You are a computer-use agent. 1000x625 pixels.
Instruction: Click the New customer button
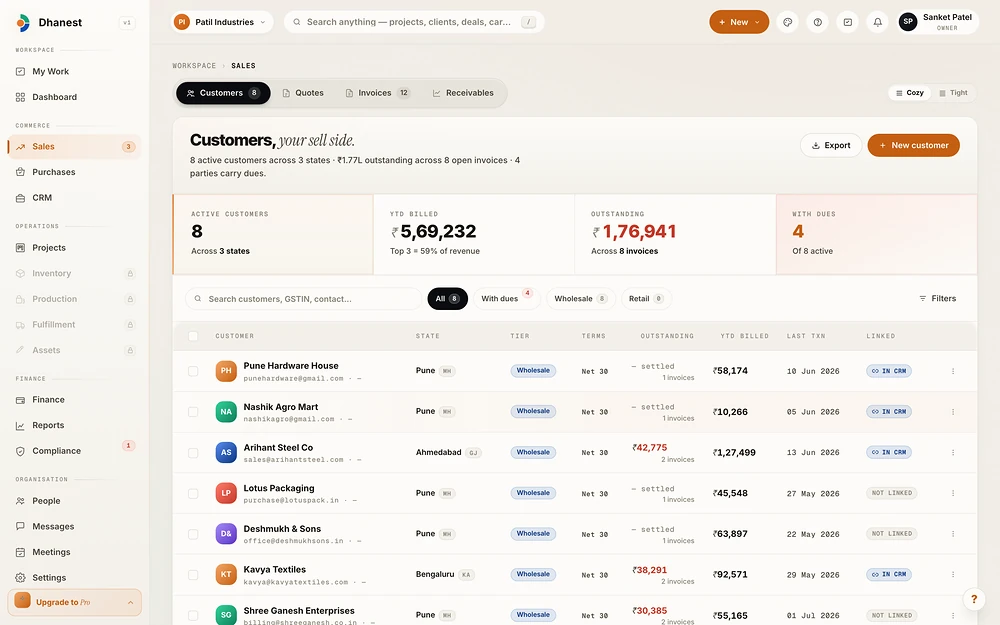913,145
